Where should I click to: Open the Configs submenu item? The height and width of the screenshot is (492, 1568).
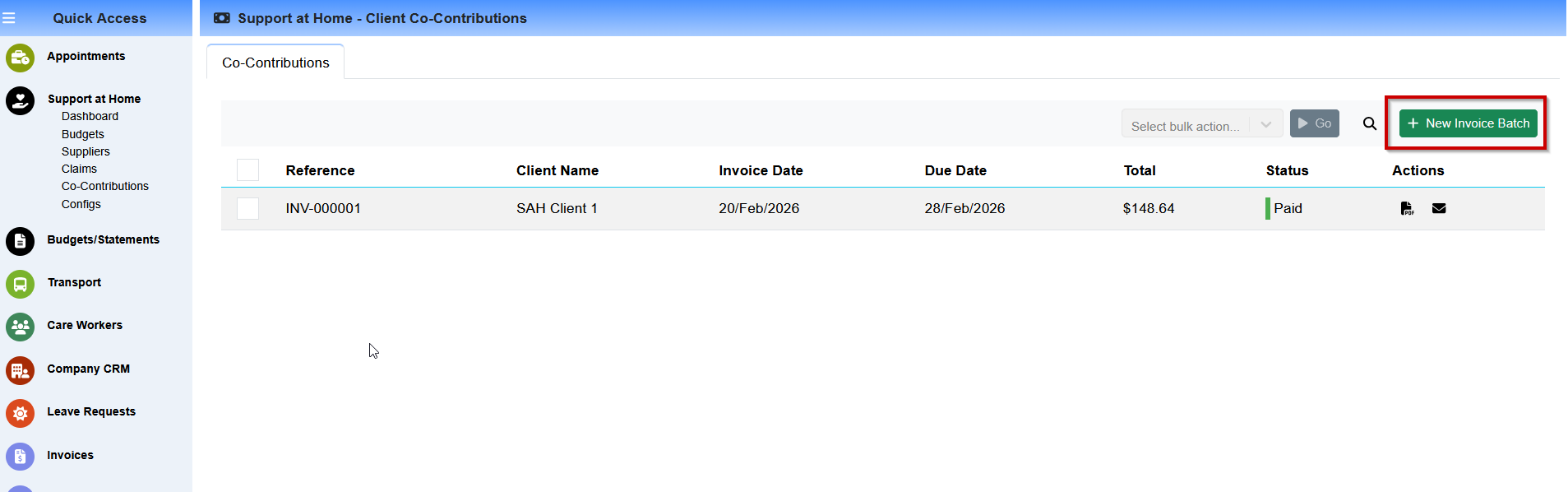click(x=81, y=204)
